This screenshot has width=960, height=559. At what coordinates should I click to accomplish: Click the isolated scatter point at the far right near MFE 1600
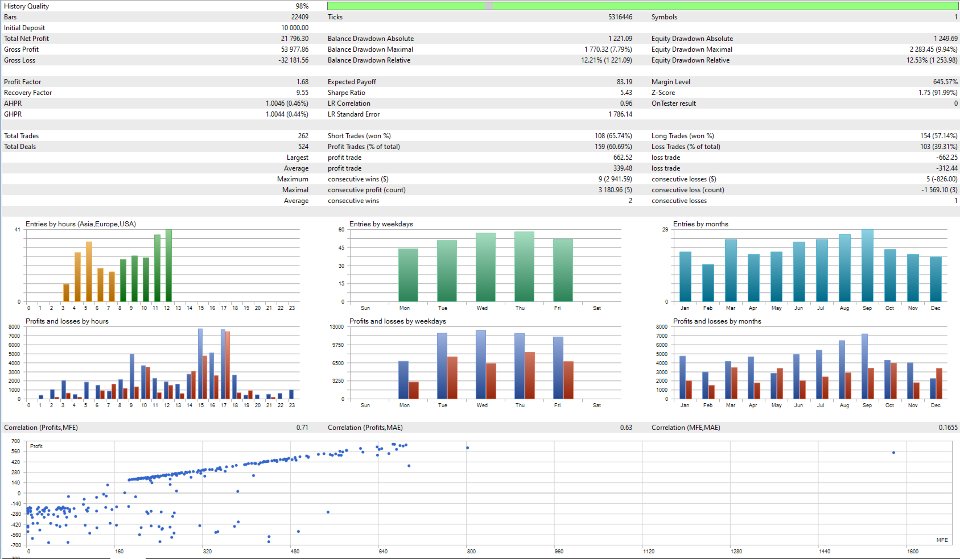(x=893, y=452)
